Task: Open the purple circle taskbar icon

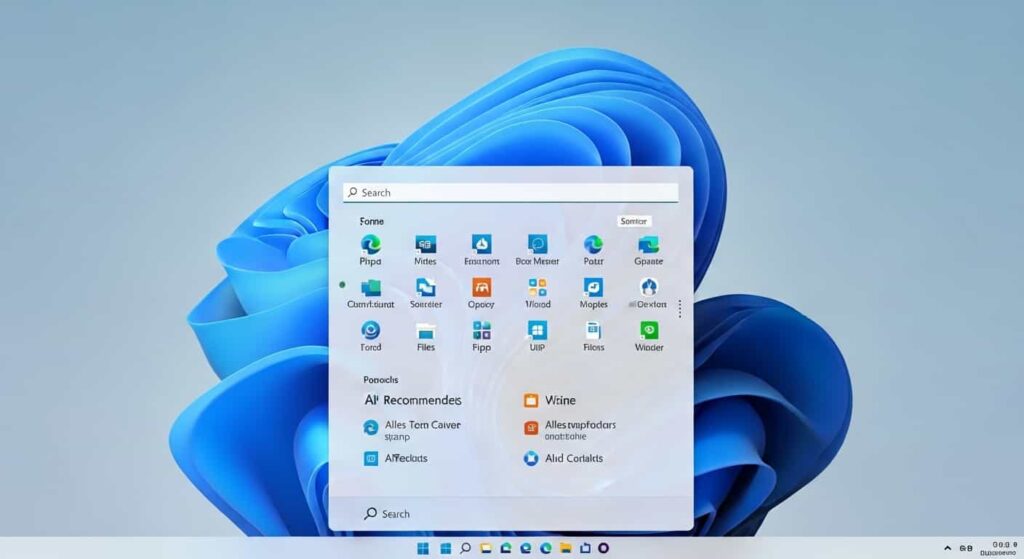Action: [603, 548]
